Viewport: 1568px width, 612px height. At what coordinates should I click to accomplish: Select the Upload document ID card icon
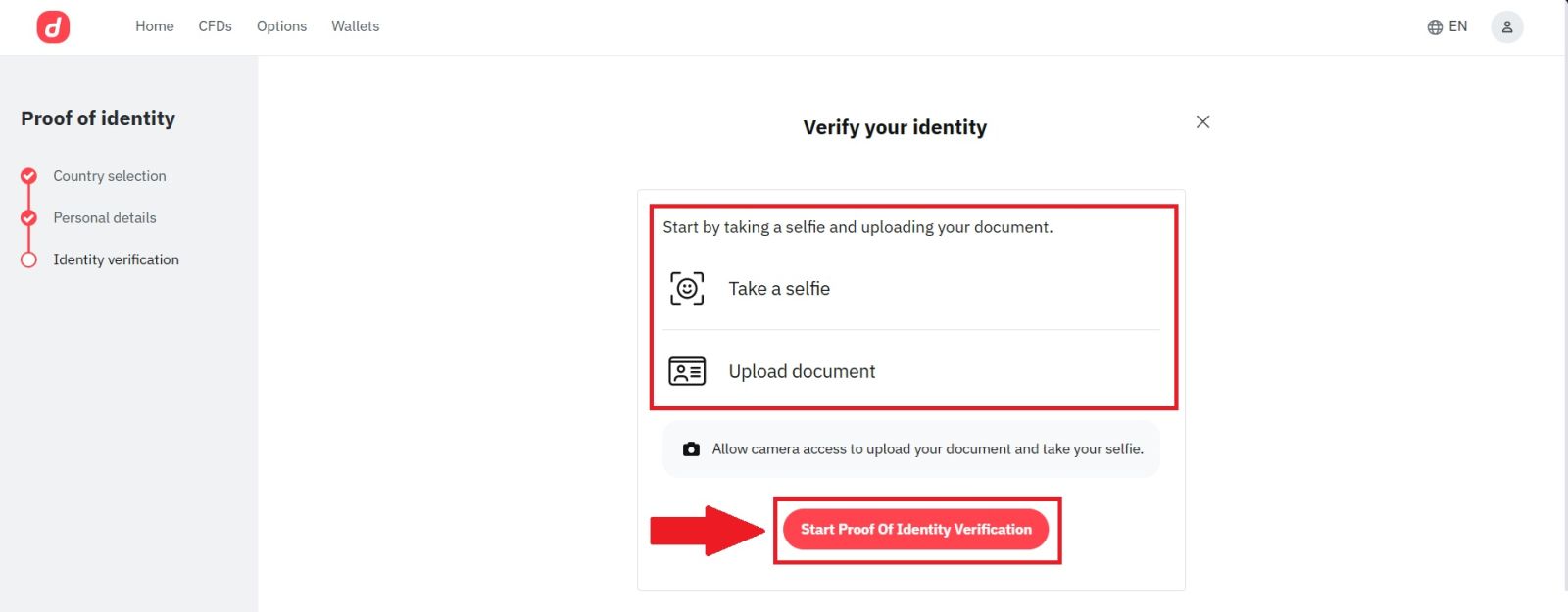pyautogui.click(x=687, y=371)
